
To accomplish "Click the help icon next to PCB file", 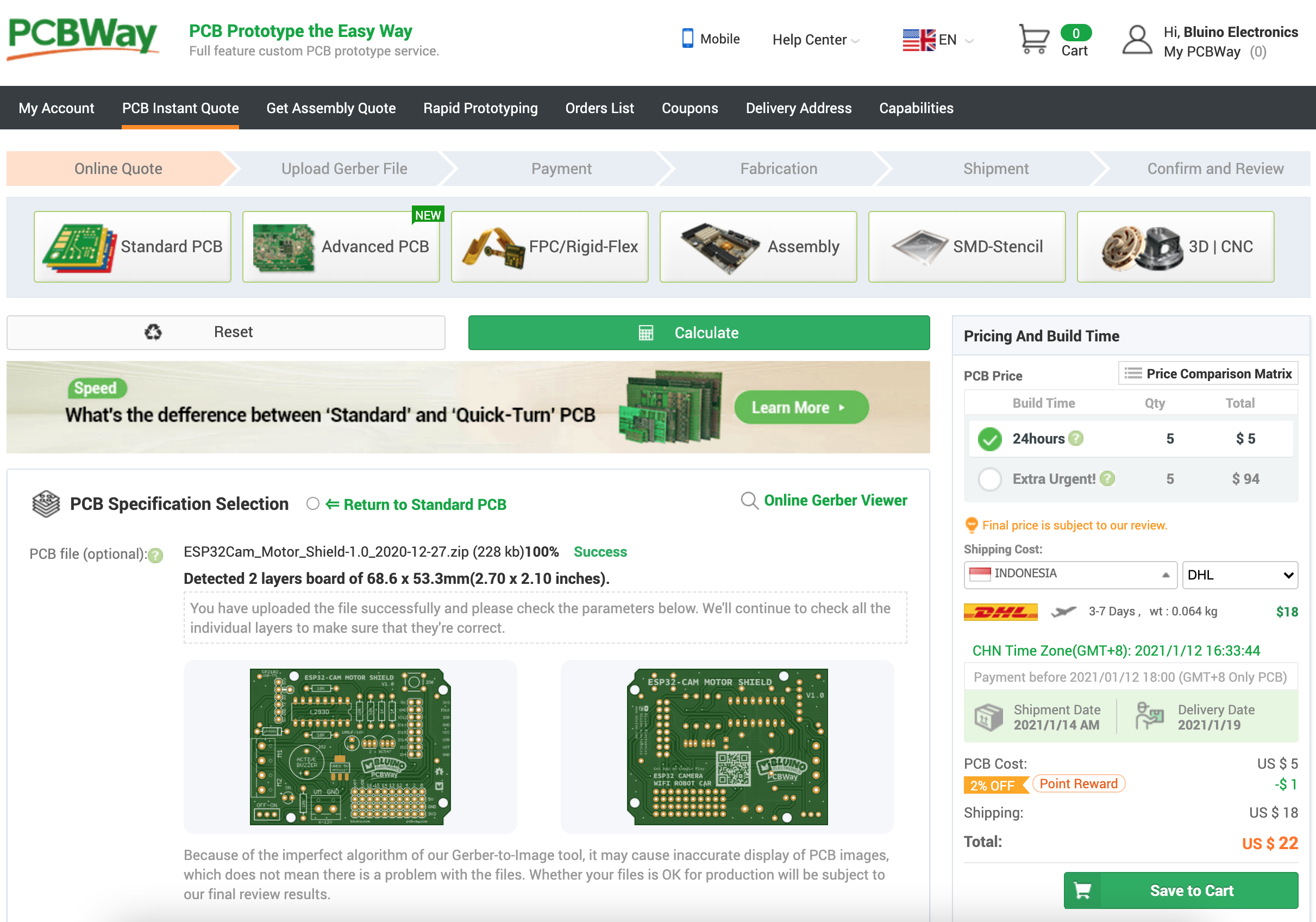I will [155, 555].
